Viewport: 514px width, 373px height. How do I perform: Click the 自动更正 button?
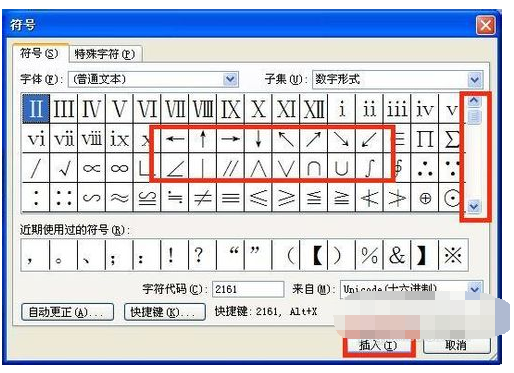[67, 312]
